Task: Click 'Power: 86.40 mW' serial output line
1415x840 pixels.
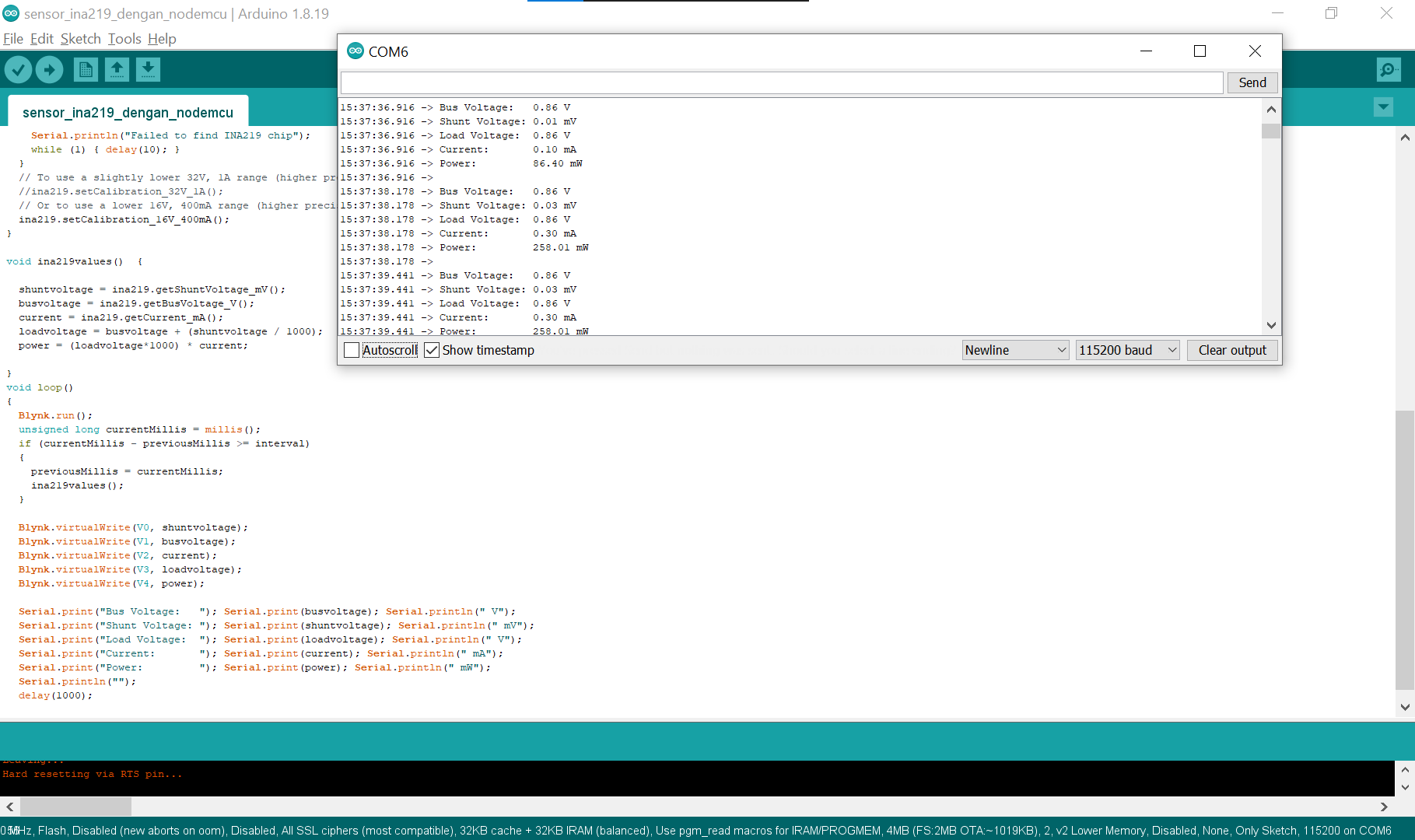Action: point(461,163)
